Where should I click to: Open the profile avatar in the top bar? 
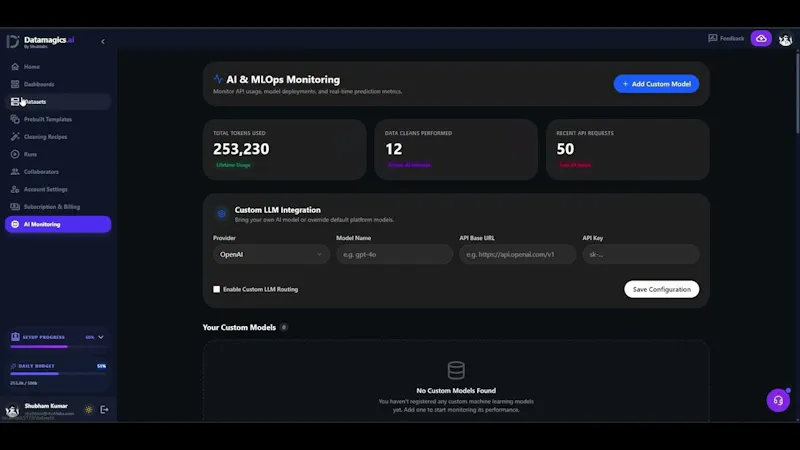[x=785, y=39]
